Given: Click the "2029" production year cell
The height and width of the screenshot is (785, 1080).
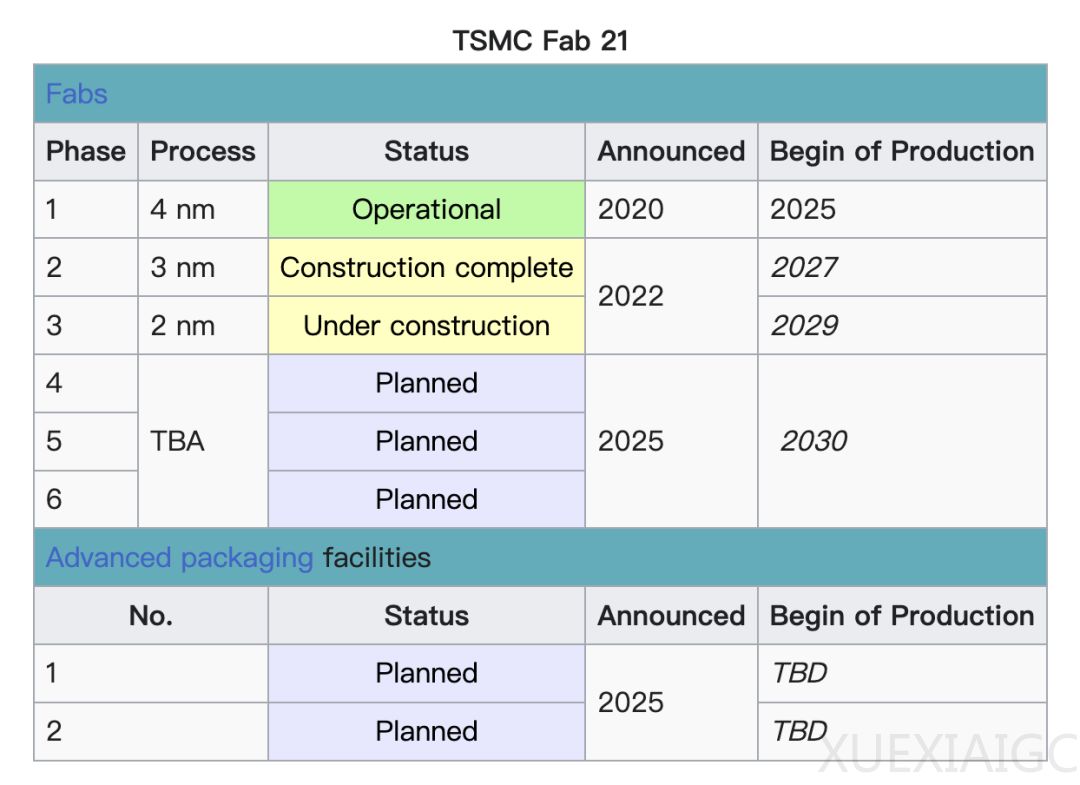Looking at the screenshot, I should tap(804, 326).
